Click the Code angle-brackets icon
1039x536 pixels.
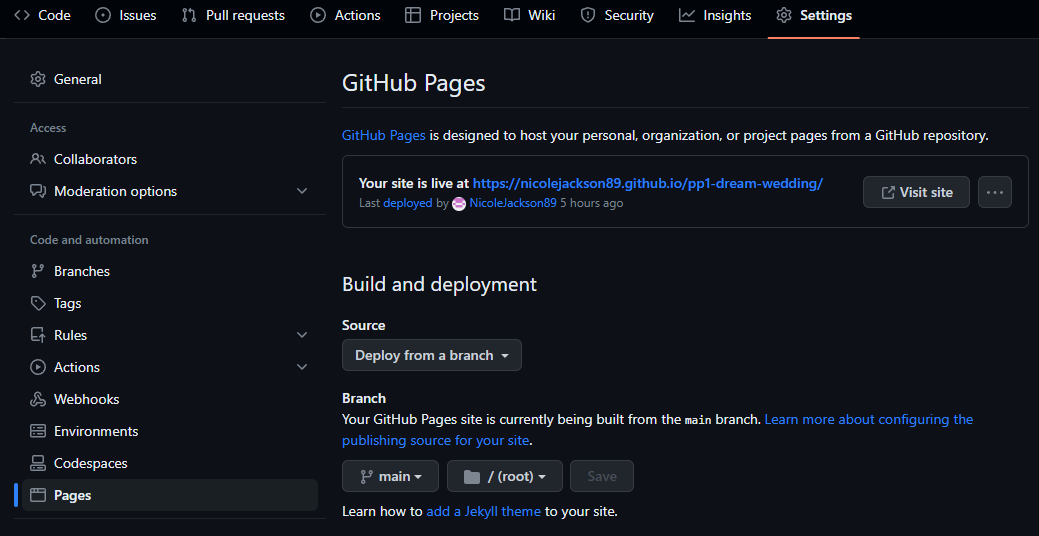tap(22, 15)
